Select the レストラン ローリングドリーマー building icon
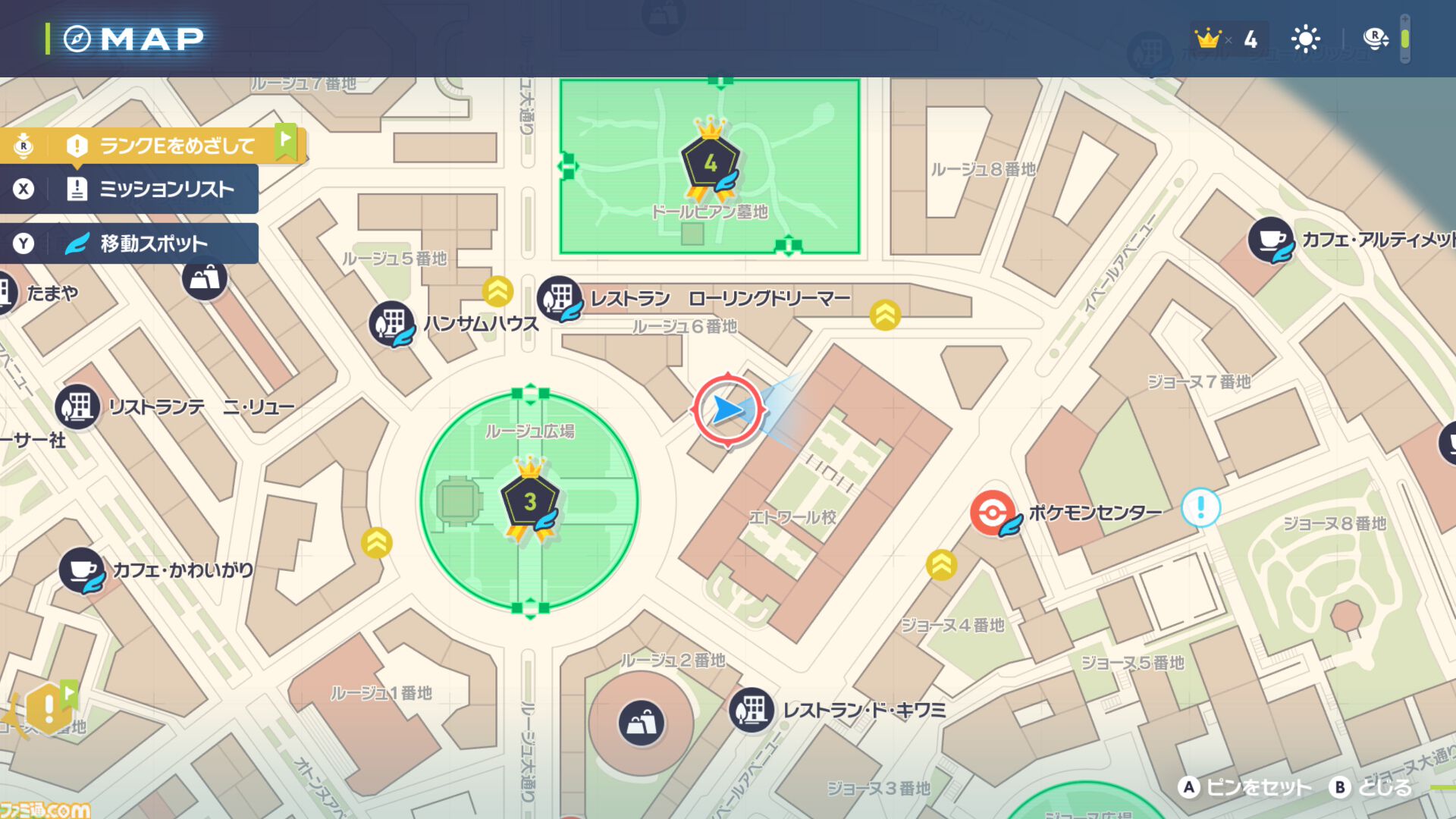Screen dimensions: 1456x819 pyautogui.click(x=560, y=298)
